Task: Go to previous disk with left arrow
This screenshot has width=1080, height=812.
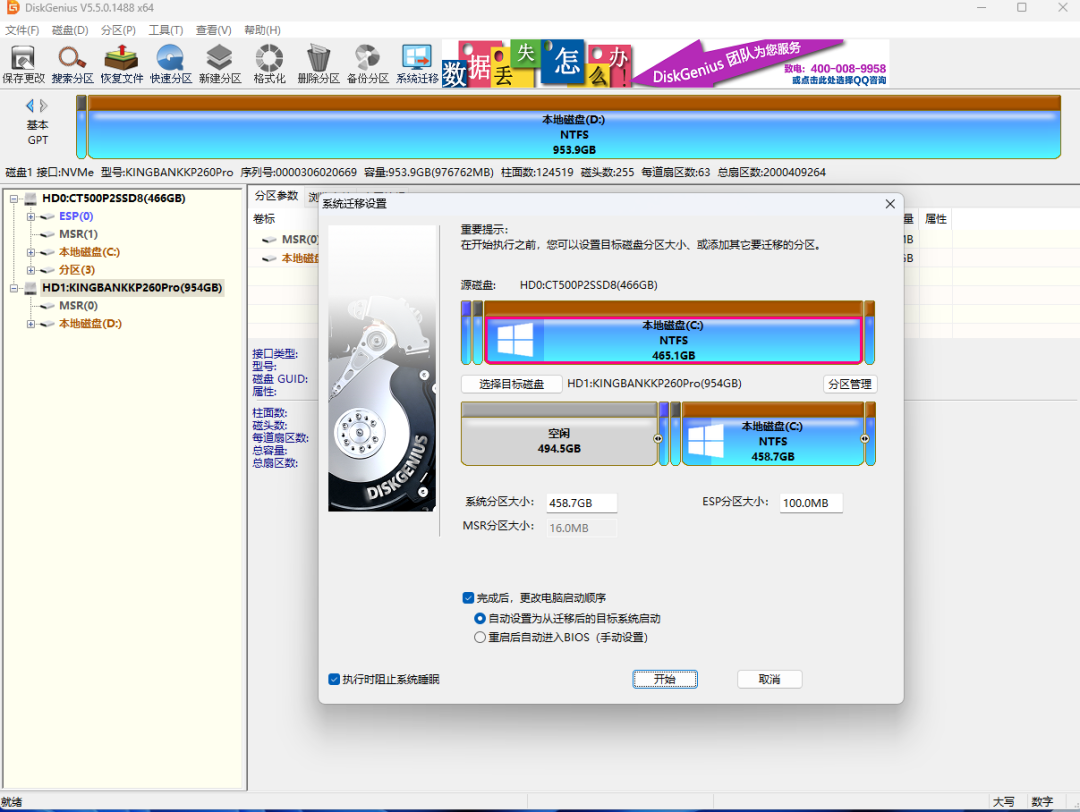Action: pos(30,105)
